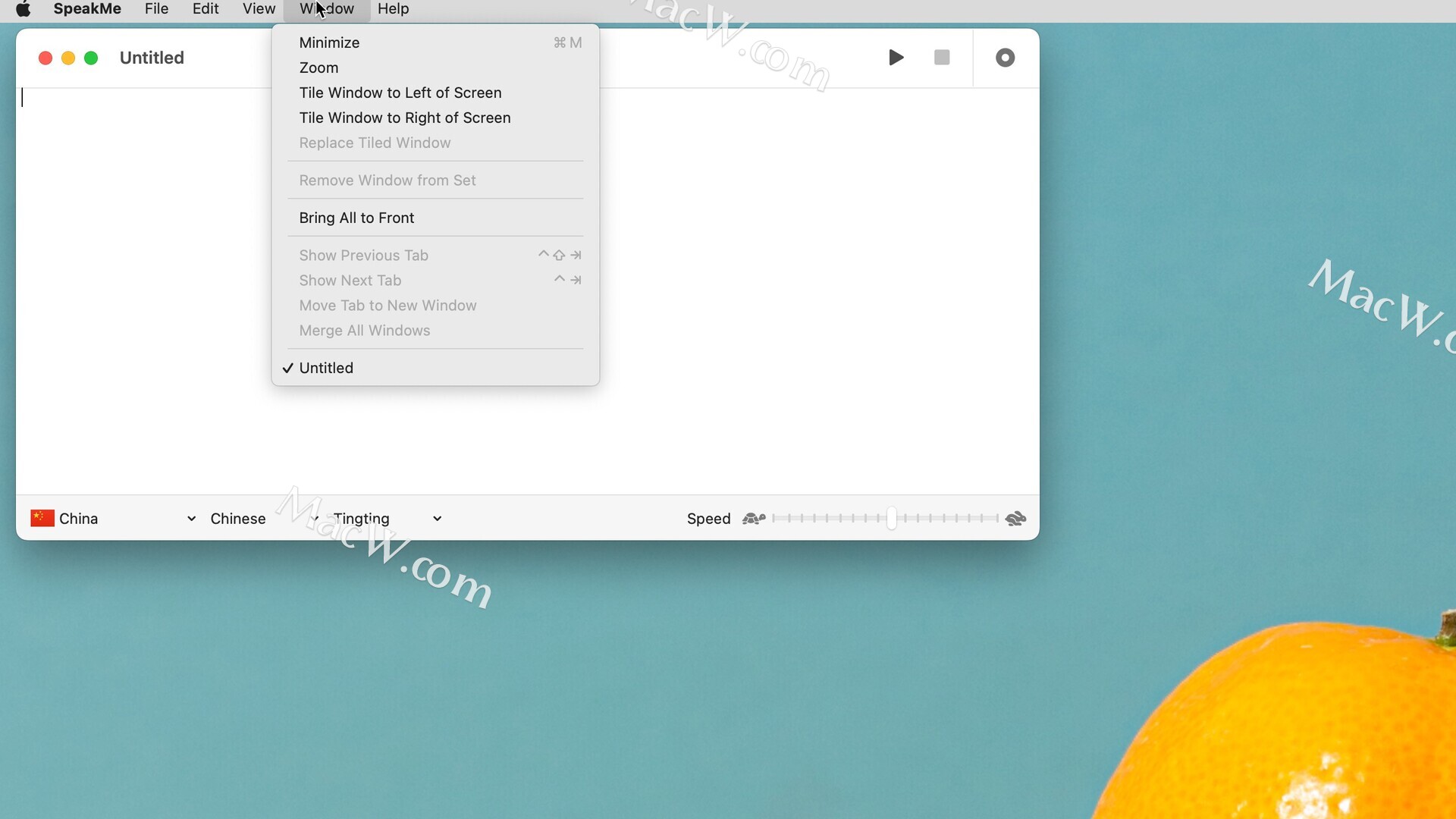Open the Chinese language dropdown
Screen dimensions: 1456x819
pos(264,519)
